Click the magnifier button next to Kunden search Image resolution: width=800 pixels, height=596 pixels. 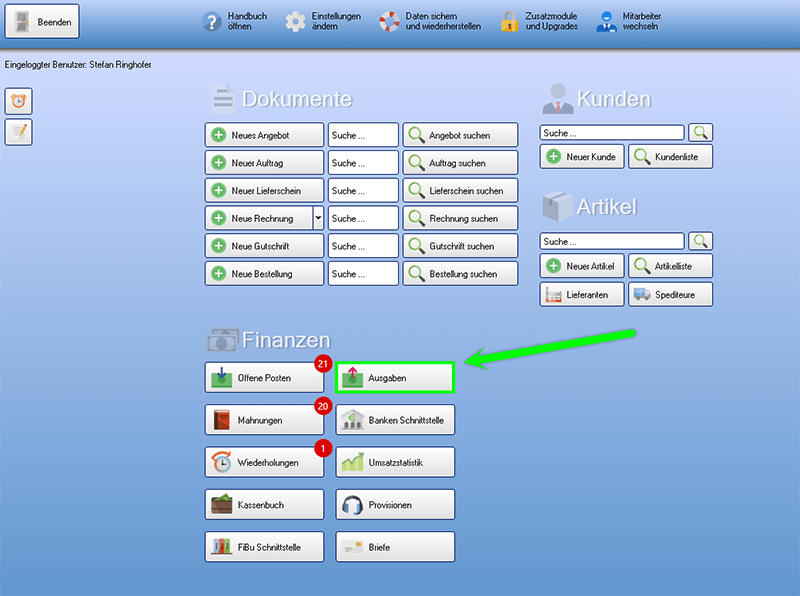[701, 133]
